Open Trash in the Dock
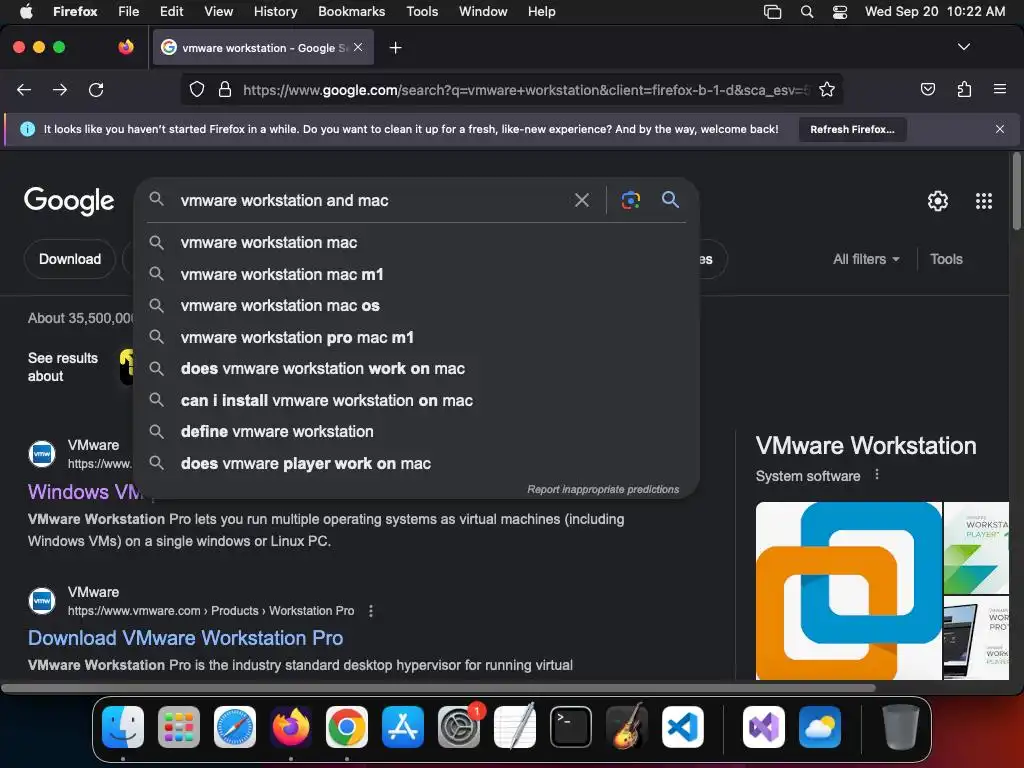Image resolution: width=1024 pixels, height=768 pixels. pos(901,727)
